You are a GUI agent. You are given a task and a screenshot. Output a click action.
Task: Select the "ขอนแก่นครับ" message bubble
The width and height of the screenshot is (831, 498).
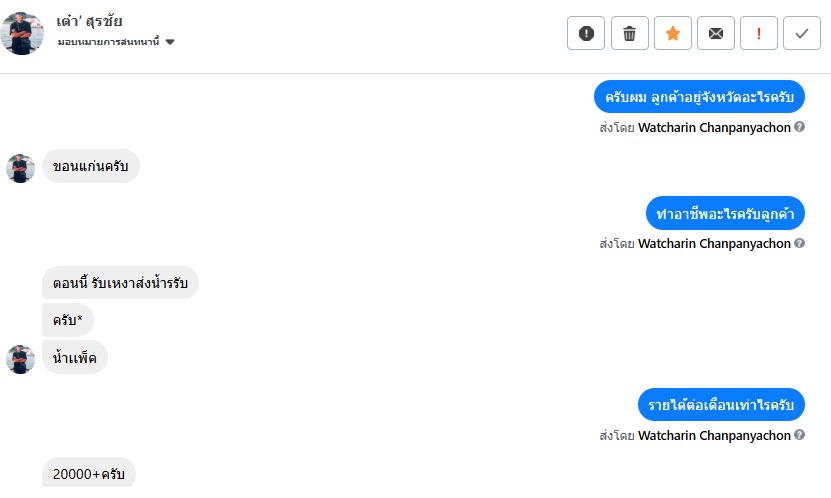[90, 166]
